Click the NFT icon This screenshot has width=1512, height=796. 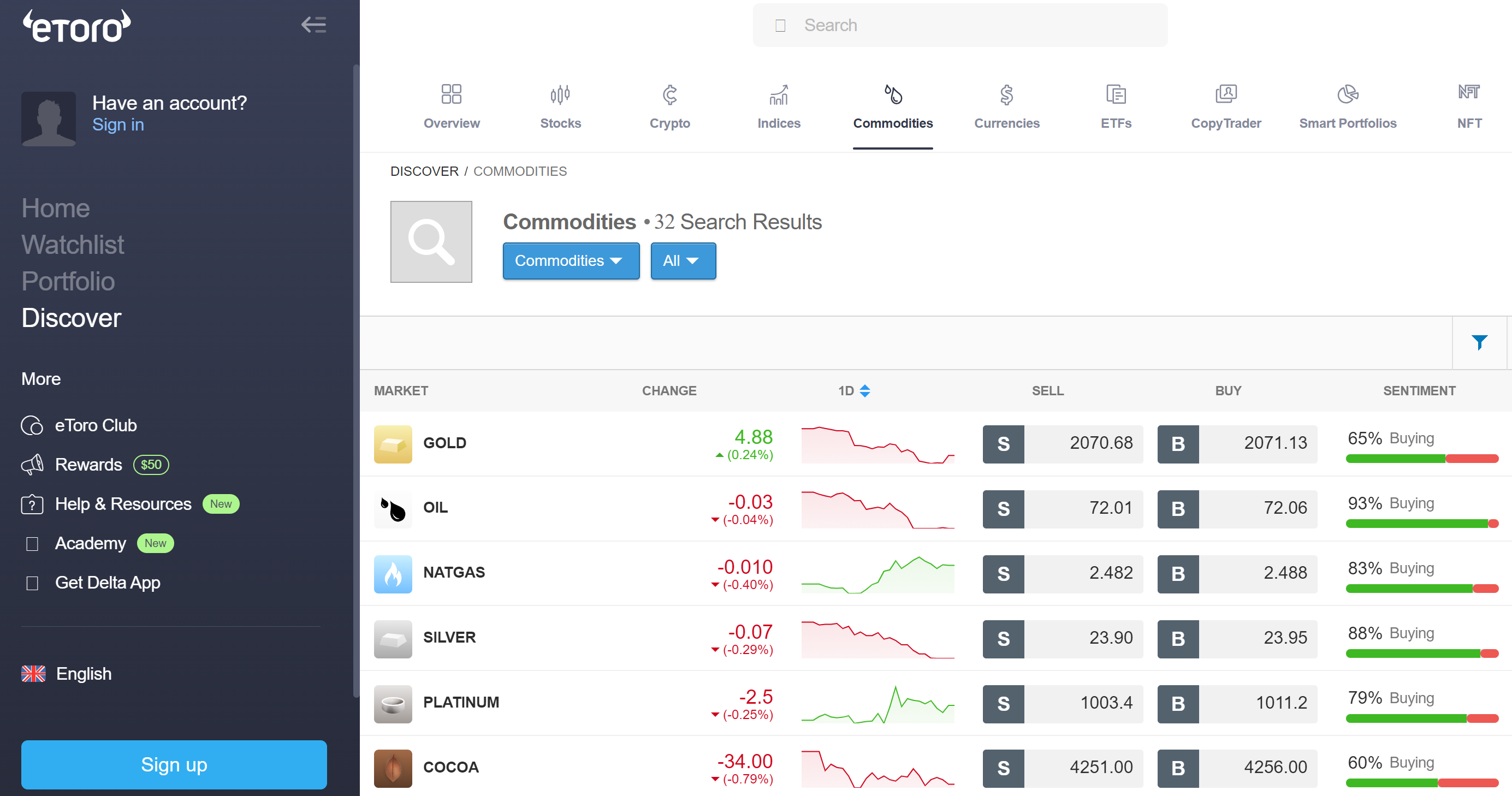click(1469, 92)
